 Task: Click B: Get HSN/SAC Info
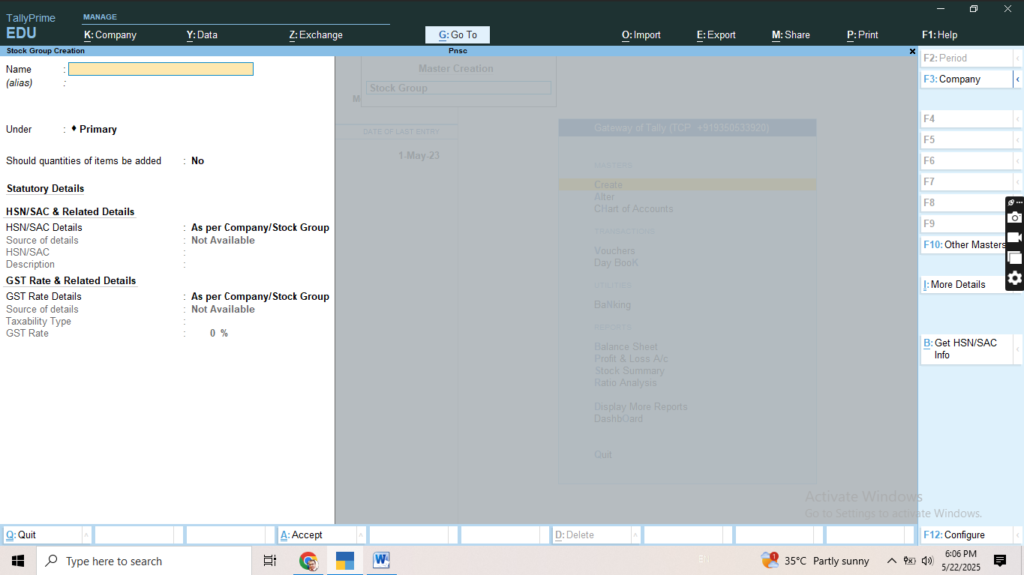click(x=966, y=349)
